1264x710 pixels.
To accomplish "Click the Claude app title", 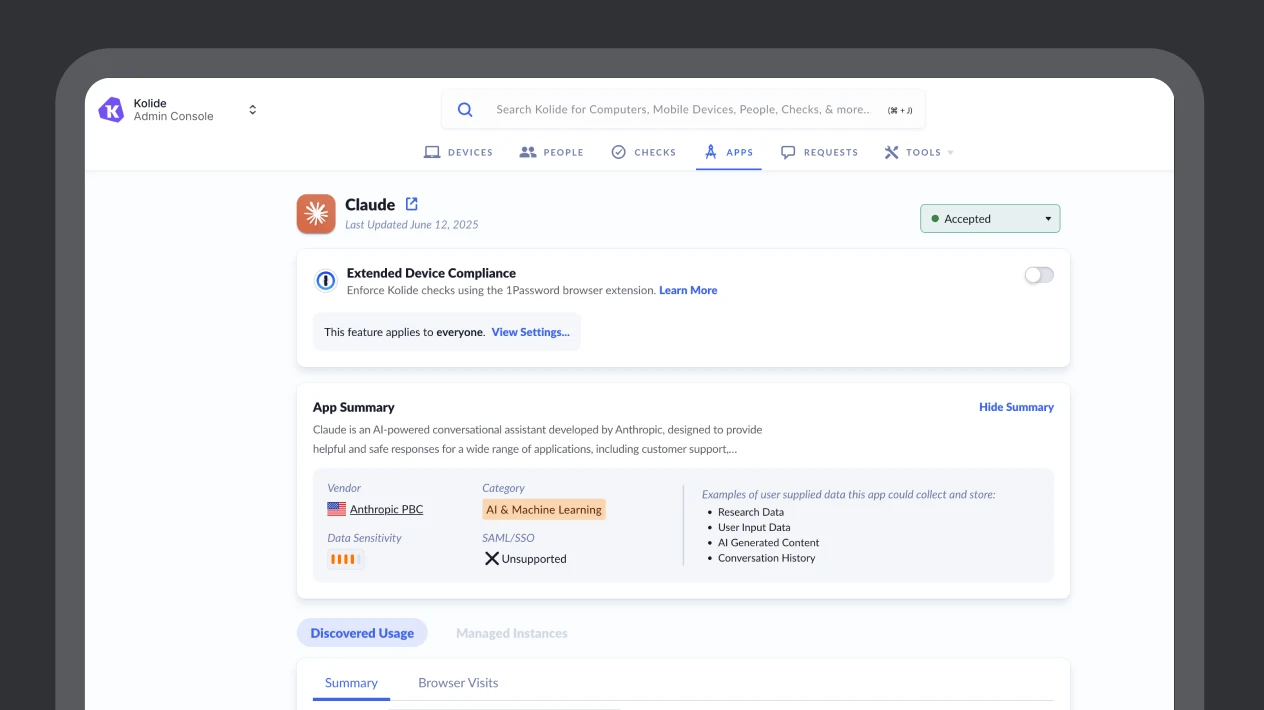I will [370, 204].
